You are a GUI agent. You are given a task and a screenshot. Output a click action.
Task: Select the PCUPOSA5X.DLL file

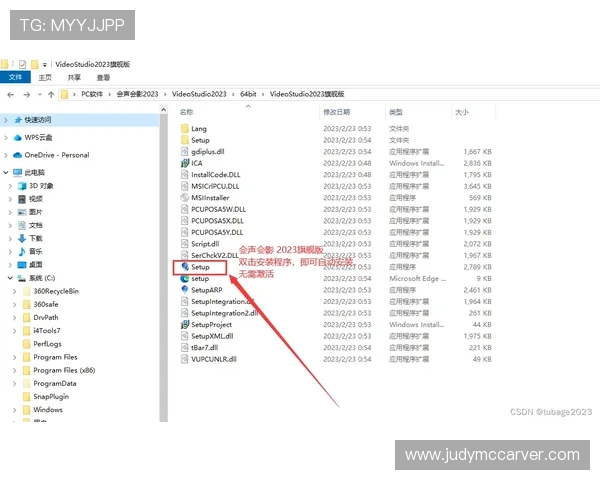point(217,220)
